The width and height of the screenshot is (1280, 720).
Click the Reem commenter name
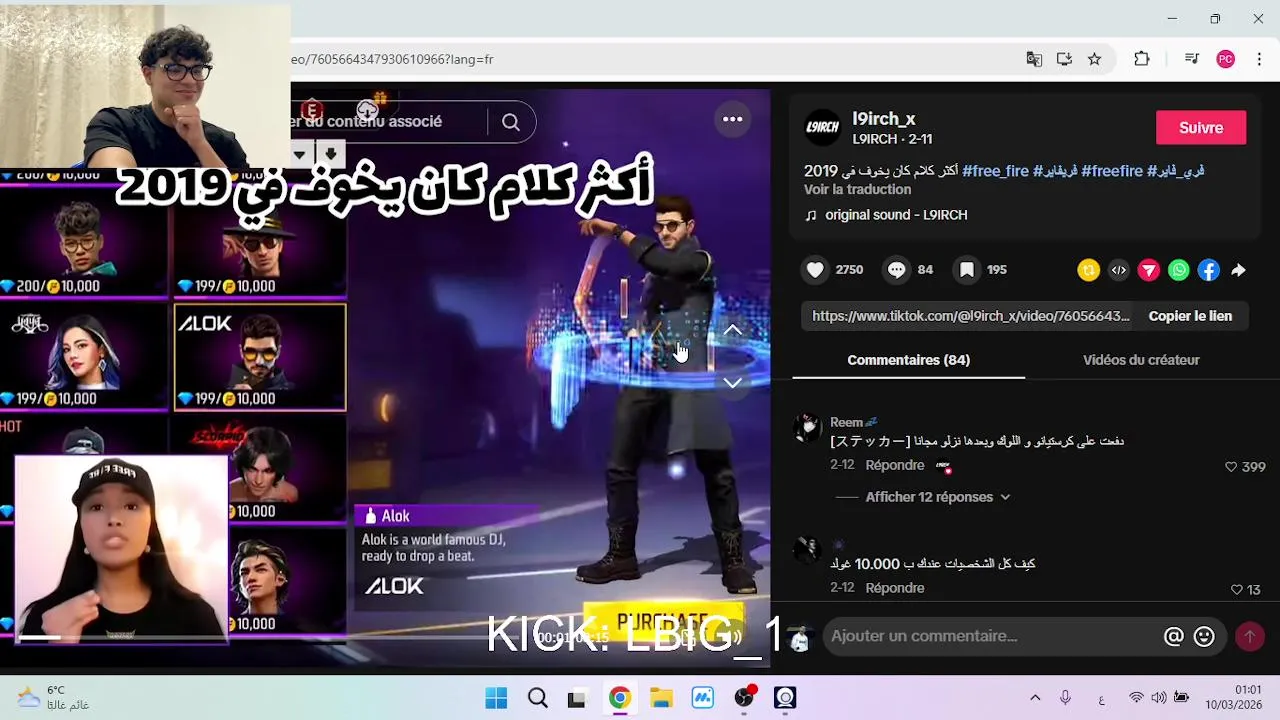[846, 423]
